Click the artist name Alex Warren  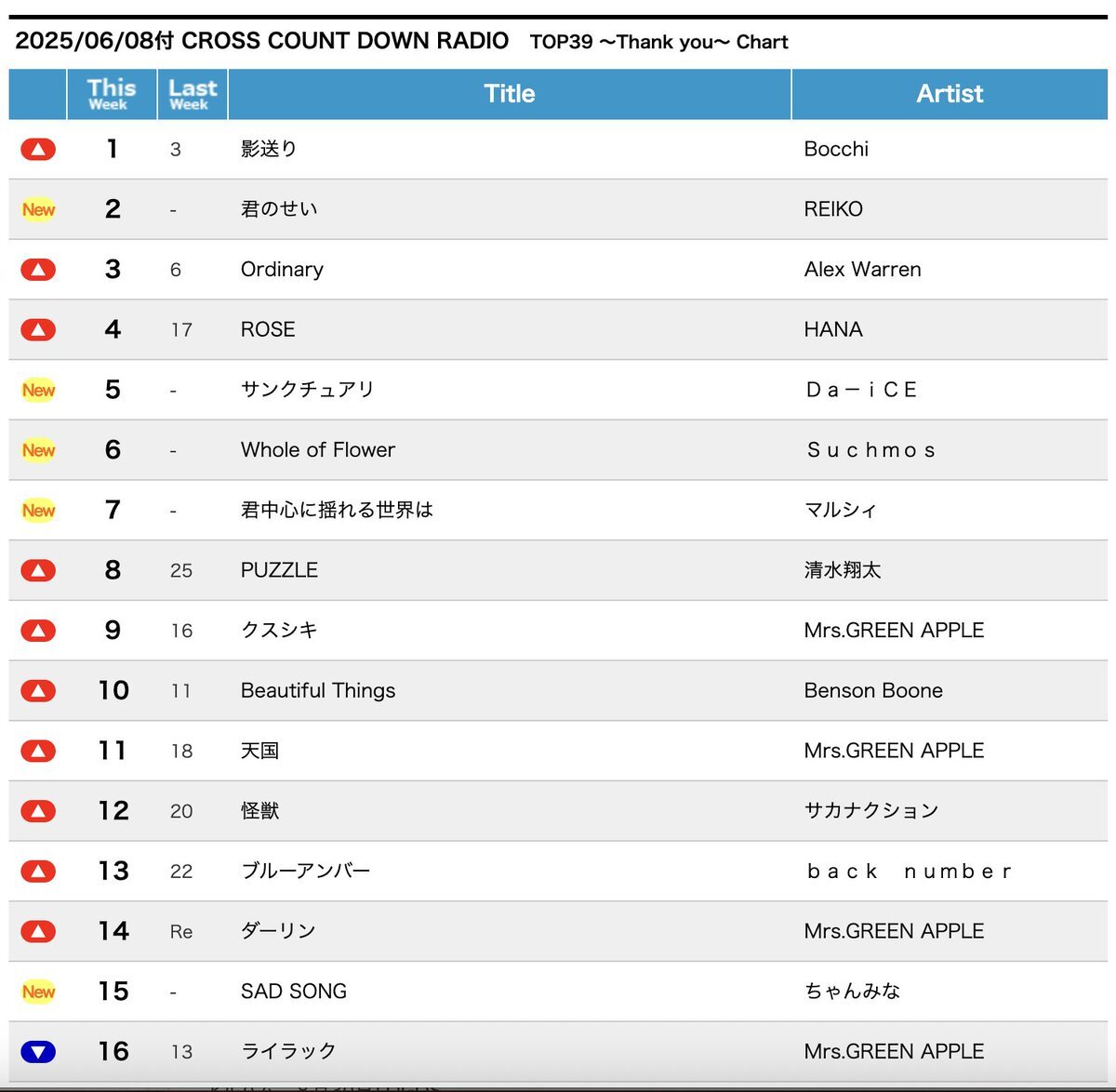point(863,270)
